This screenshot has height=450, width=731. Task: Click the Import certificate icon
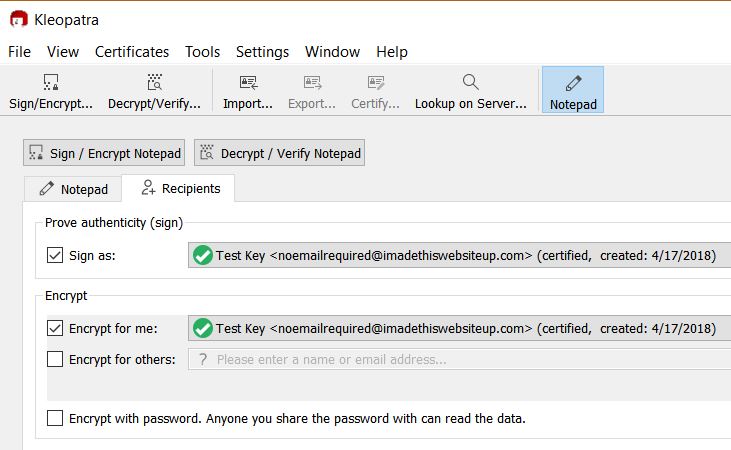pyautogui.click(x=248, y=83)
